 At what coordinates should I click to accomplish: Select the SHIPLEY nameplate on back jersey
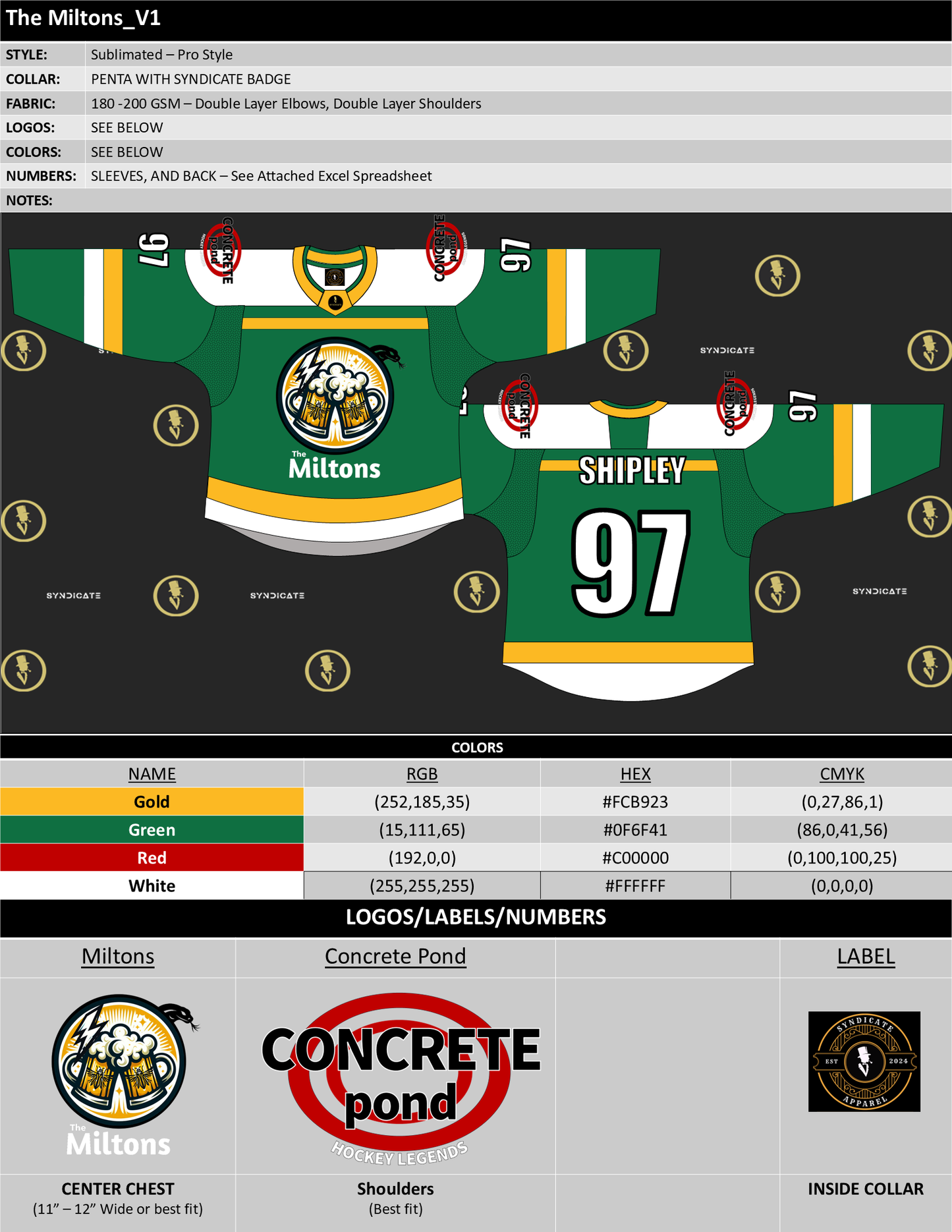tap(632, 470)
